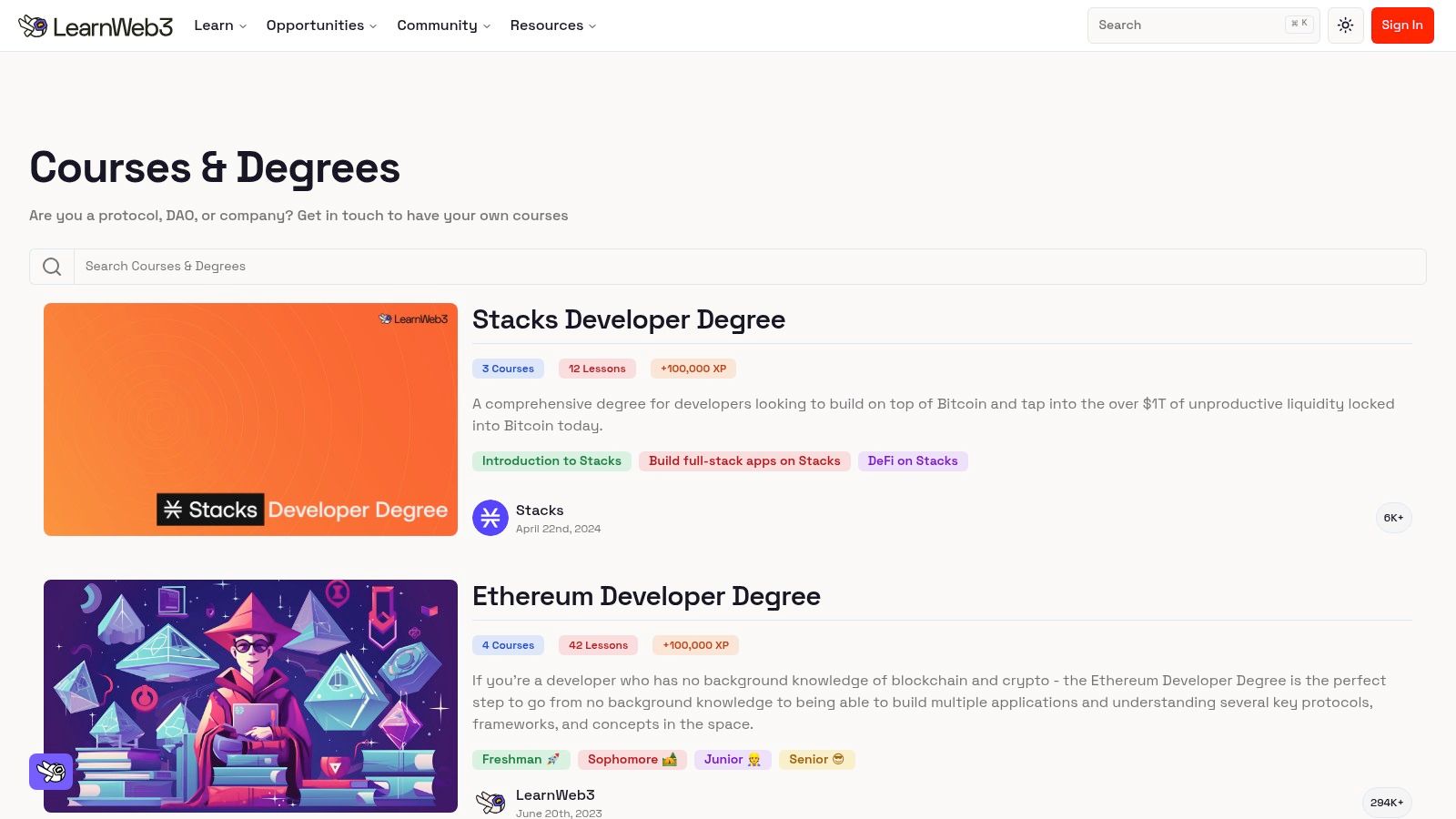
Task: Focus the header Search field
Action: 1203,25
